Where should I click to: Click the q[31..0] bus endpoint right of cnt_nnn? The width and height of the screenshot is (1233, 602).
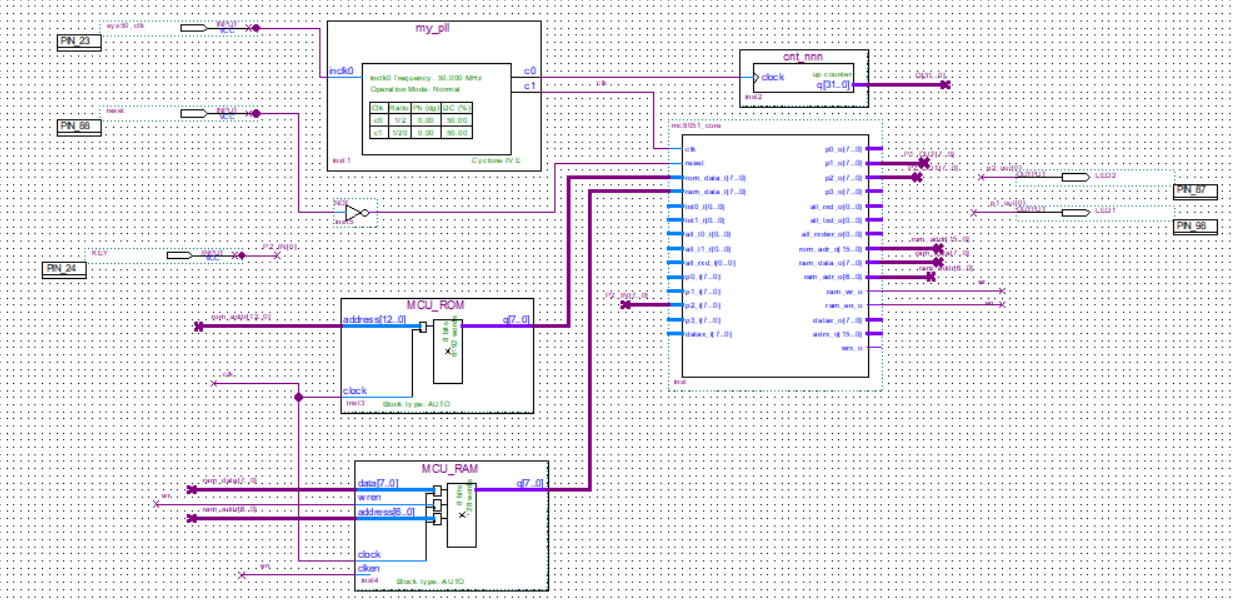tap(945, 85)
